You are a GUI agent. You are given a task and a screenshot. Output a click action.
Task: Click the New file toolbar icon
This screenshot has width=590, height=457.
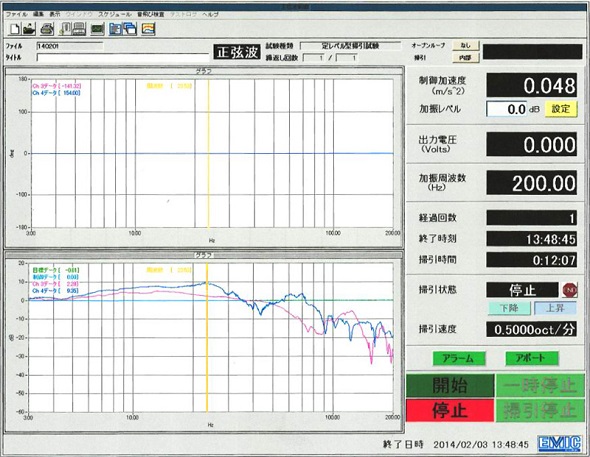[15, 29]
